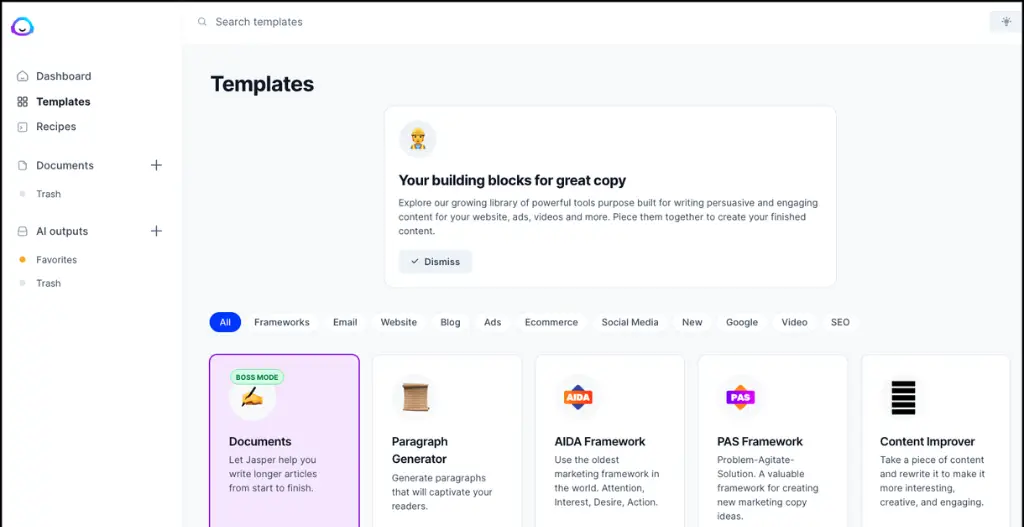Viewport: 1024px width, 527px height.
Task: Focus the Search templates field
Action: point(400,22)
